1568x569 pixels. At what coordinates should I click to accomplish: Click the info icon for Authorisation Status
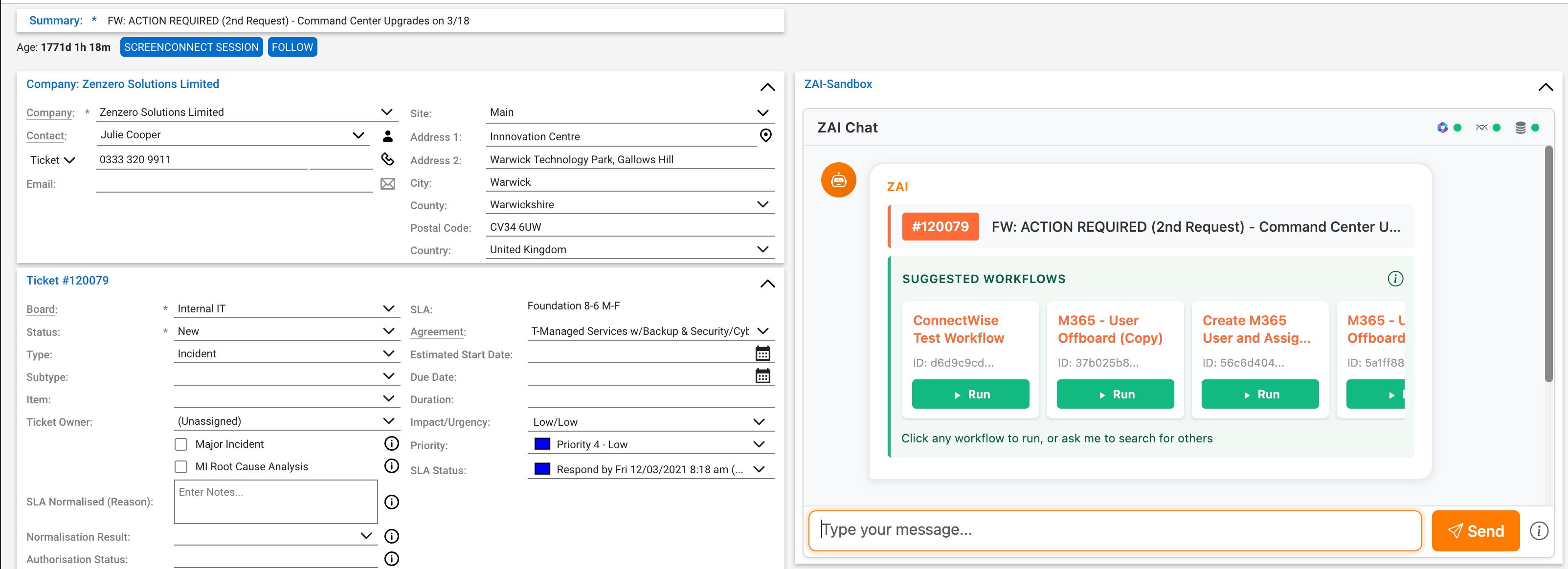coord(392,559)
